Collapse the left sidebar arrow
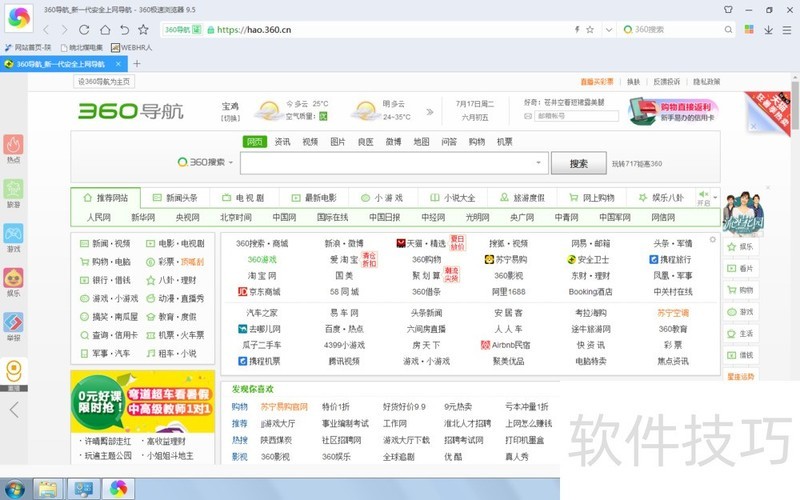The image size is (800, 500). (13, 409)
